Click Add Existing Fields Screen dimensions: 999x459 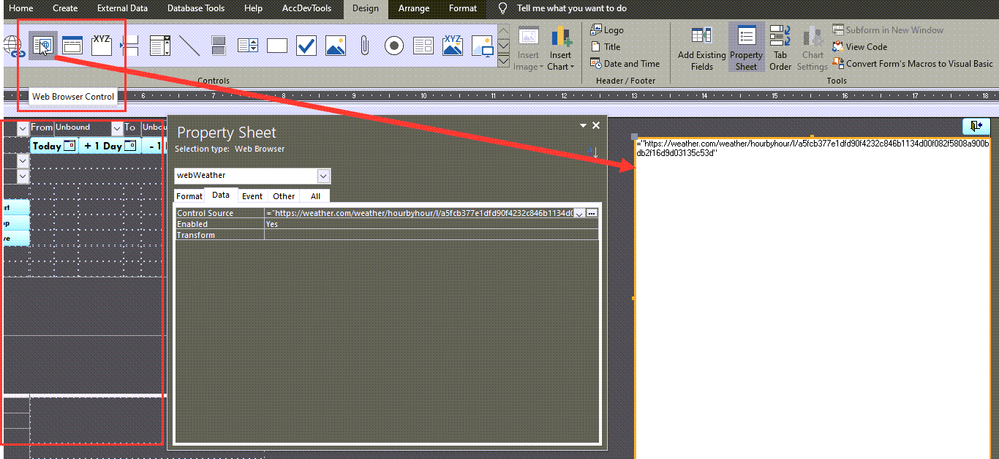[701, 50]
